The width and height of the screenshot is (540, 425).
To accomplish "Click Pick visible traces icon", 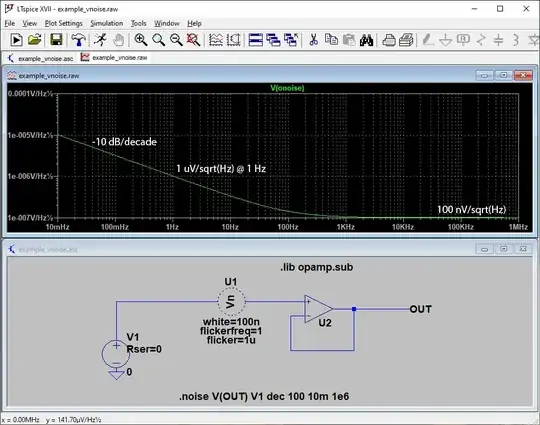I will tap(216, 40).
